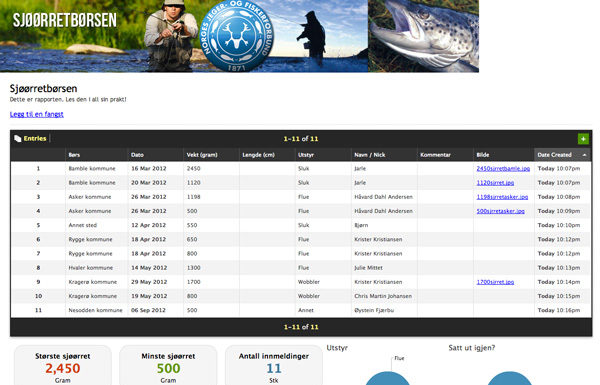
Task: Open the 1120sjrret.jpg image link
Action: [495, 183]
